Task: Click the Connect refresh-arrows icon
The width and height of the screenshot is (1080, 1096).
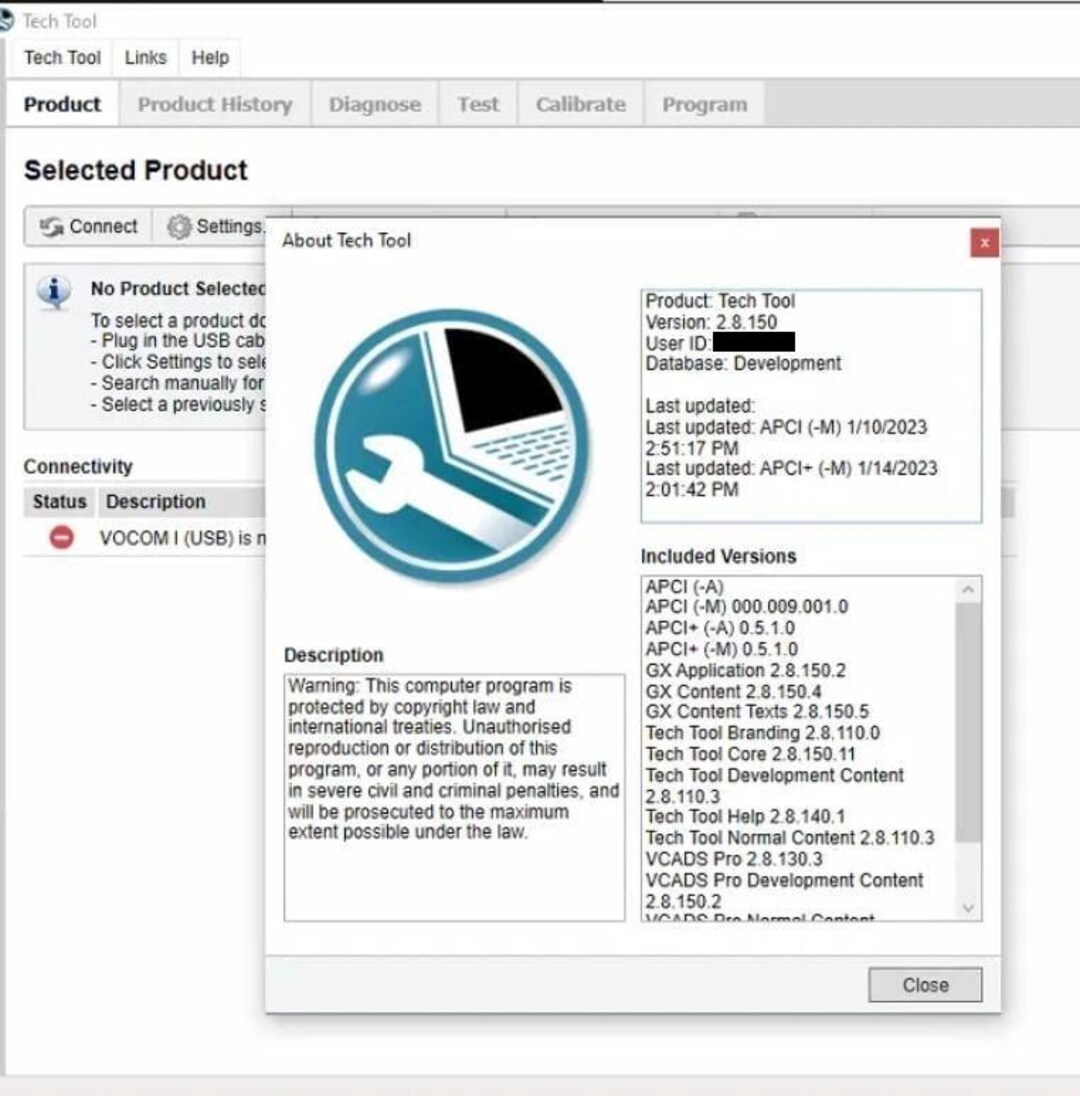Action: point(51,226)
